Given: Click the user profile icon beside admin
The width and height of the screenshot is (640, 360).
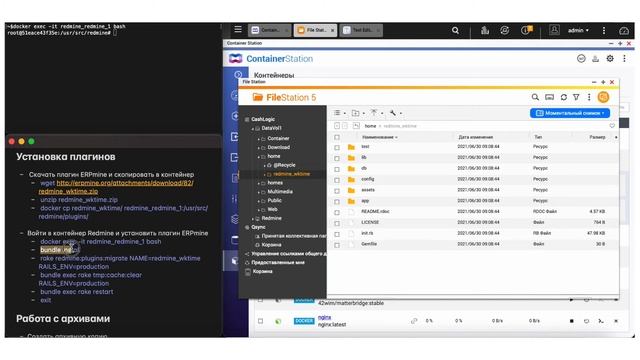Looking at the screenshot, I should (554, 30).
